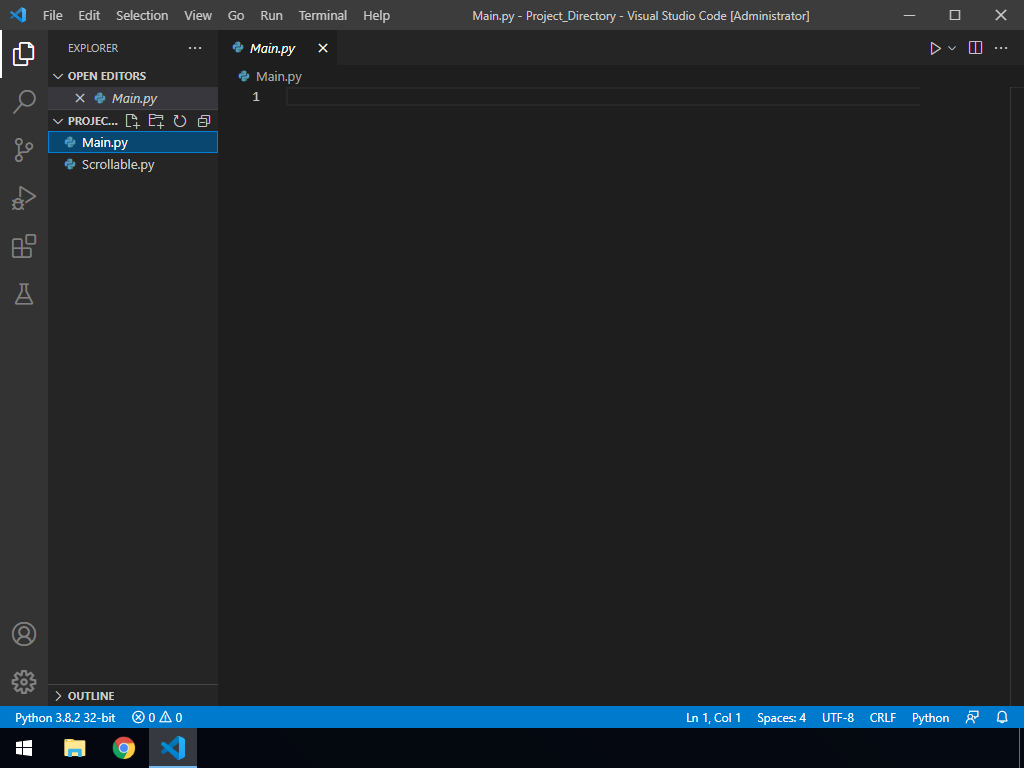Launch Google Chrome from the taskbar
Viewport: 1024px width, 768px height.
coord(123,748)
